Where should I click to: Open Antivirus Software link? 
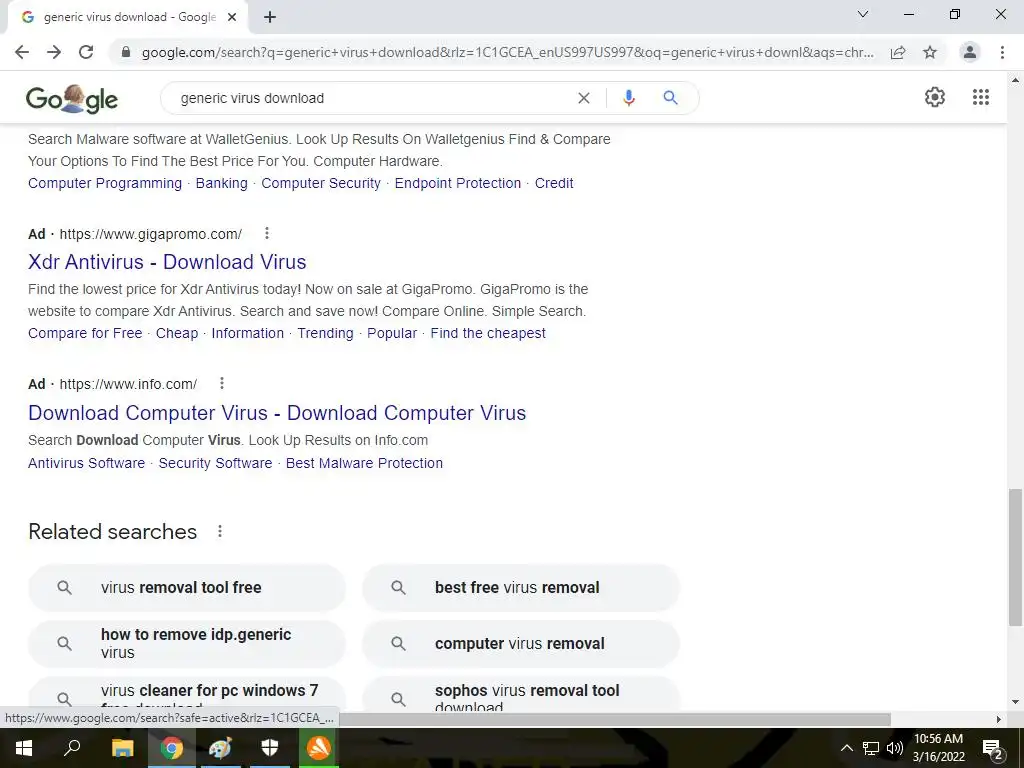[x=86, y=463]
